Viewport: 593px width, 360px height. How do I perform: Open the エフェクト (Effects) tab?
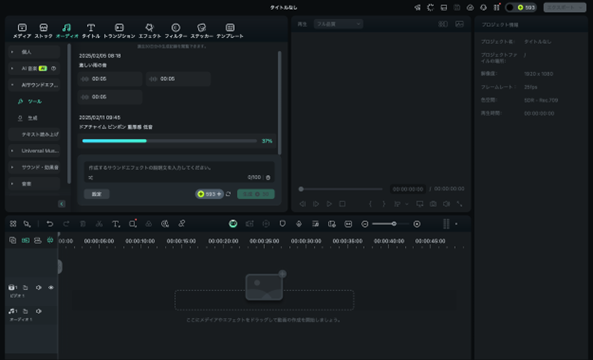[x=149, y=31]
